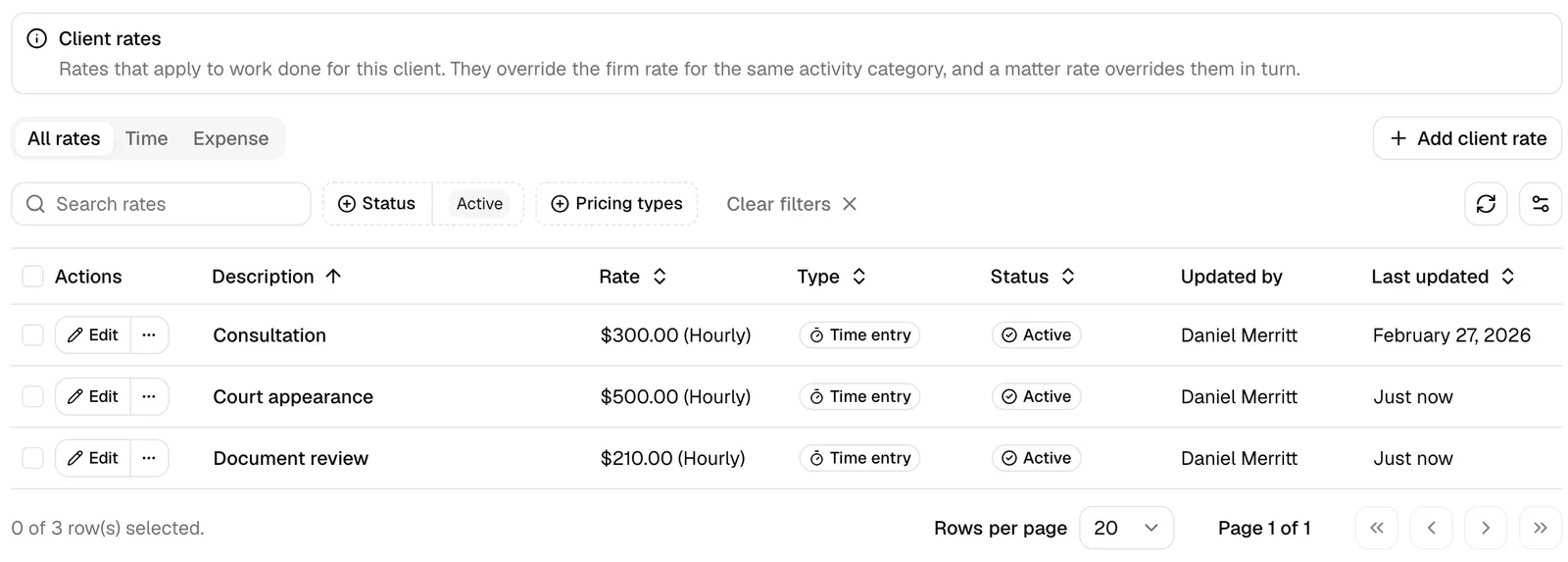Focus the Search rates input field
Image resolution: width=1568 pixels, height=562 pixels.
[161, 204]
